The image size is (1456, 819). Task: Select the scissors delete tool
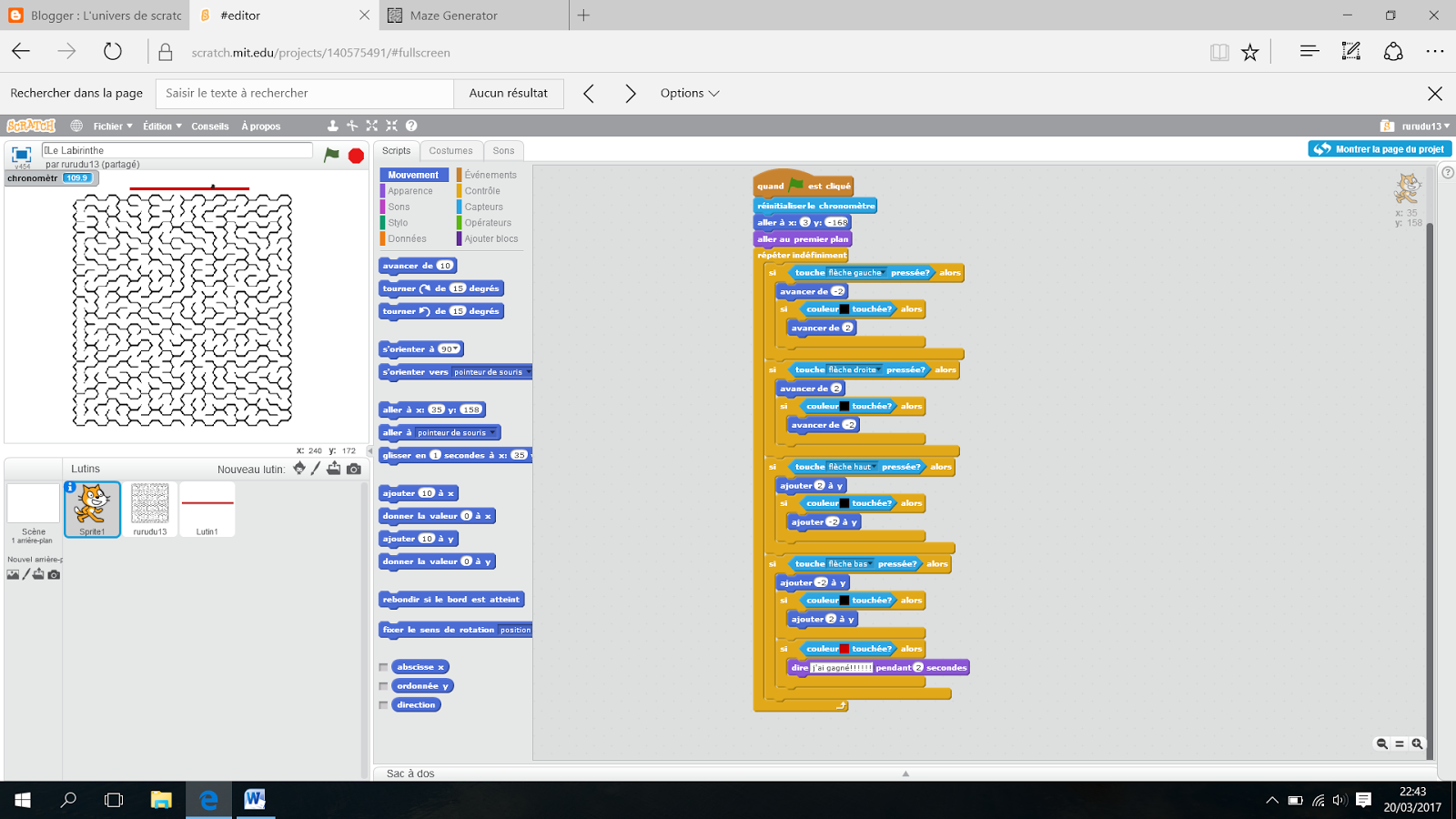[353, 126]
